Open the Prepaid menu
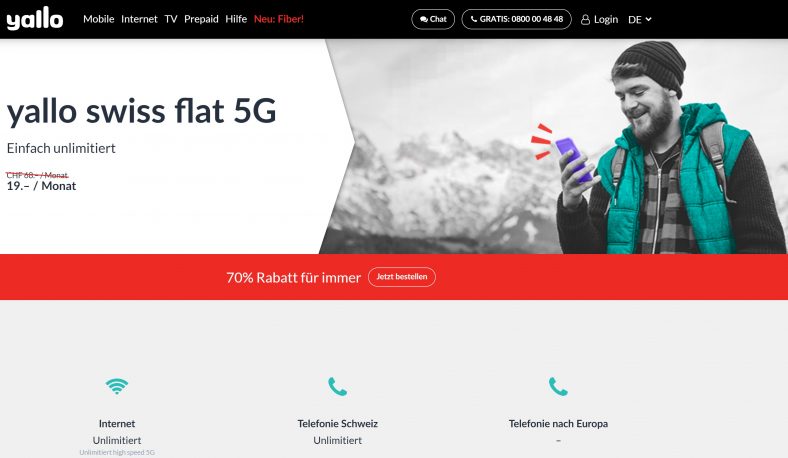The image size is (788, 458). point(201,19)
